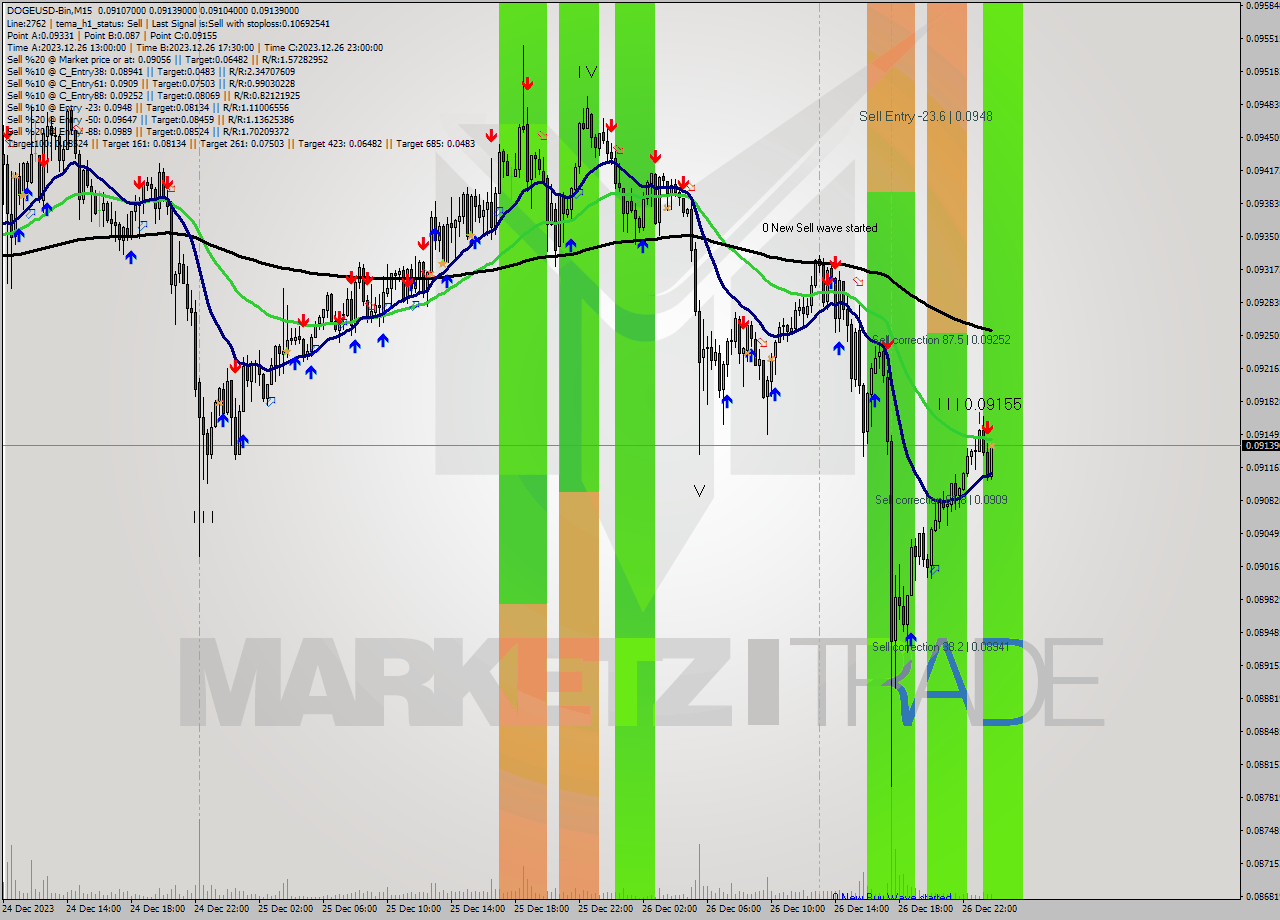Click the 'I I I 0.09155' wave label
The image size is (1280, 920).
click(x=979, y=404)
